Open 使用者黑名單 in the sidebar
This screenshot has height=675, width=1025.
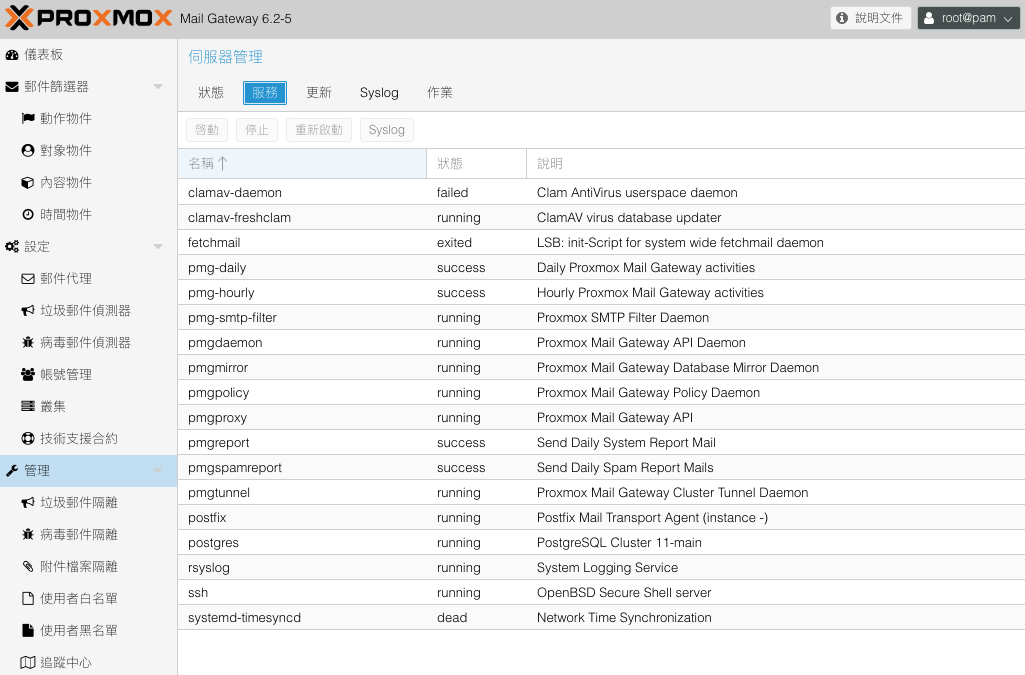pos(89,631)
